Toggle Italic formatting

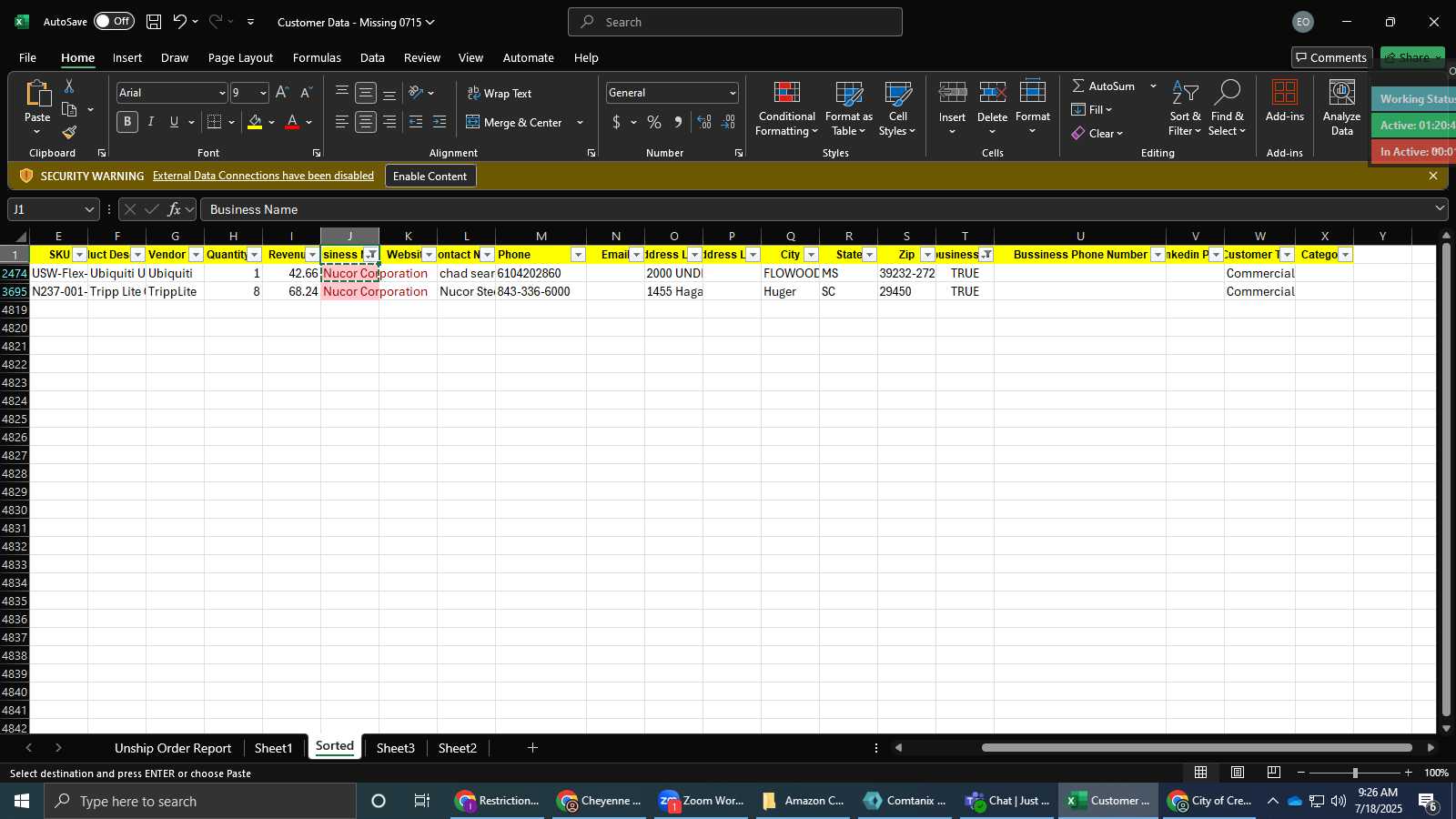click(x=151, y=122)
